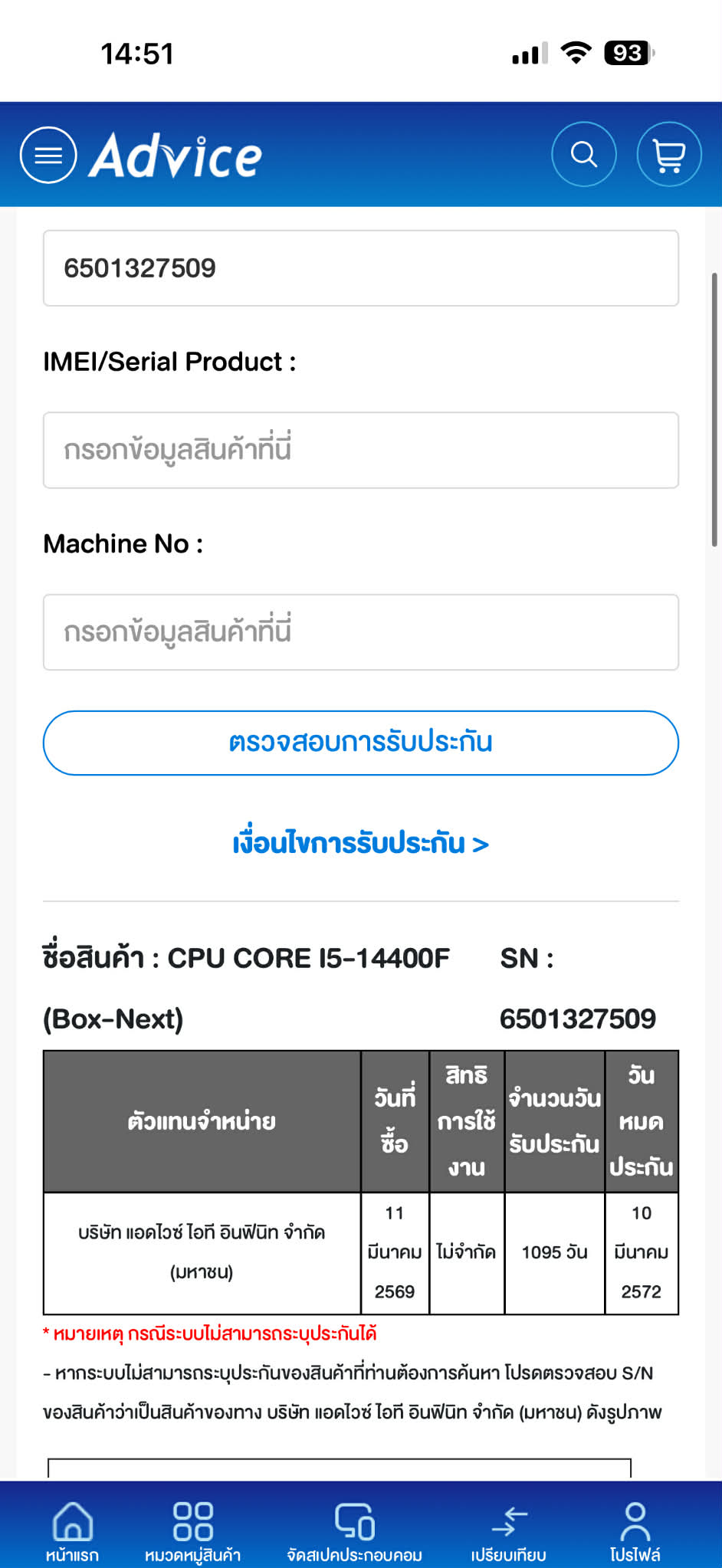722x1568 pixels.
Task: Tap the บริษัท แอดไวซ์ ไอที อินฟินิท dealer cell
Action: coord(202,1252)
